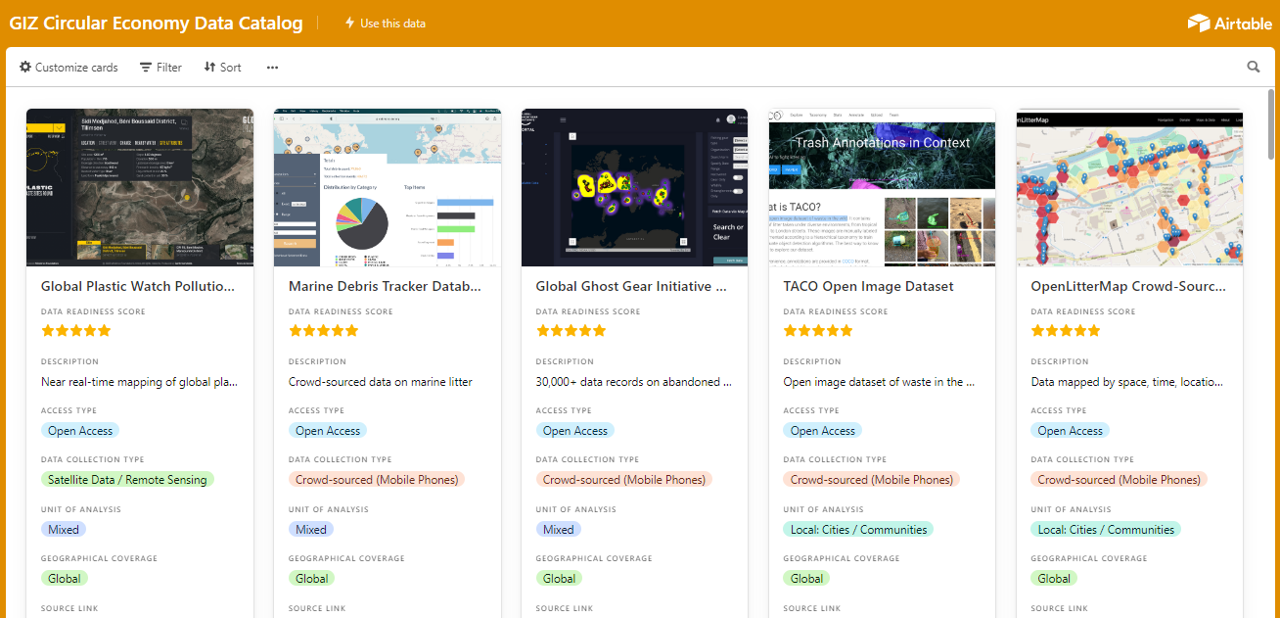1280x618 pixels.
Task: Open the Sort options
Action: (x=222, y=67)
